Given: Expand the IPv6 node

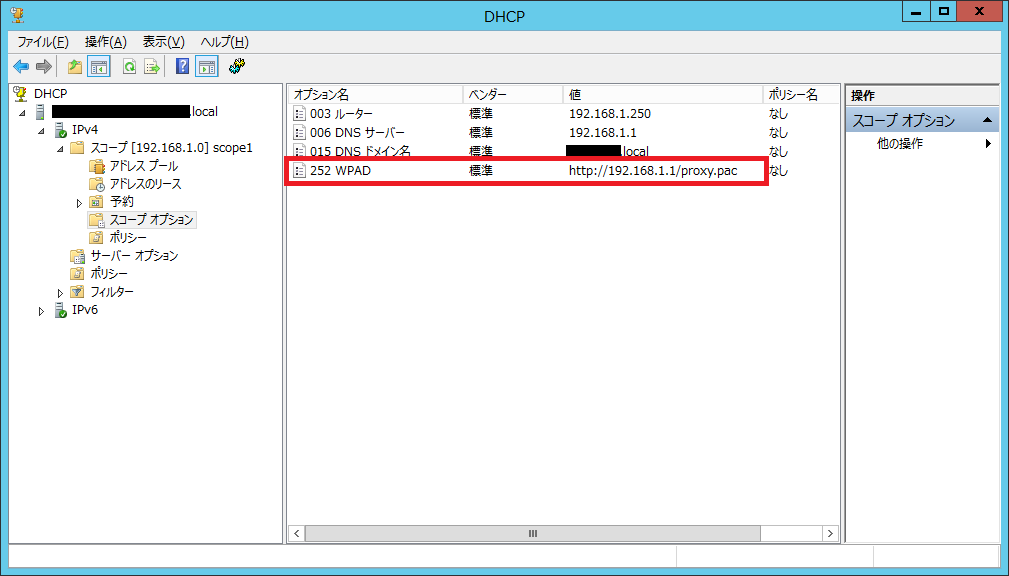Looking at the screenshot, I should pyautogui.click(x=41, y=311).
